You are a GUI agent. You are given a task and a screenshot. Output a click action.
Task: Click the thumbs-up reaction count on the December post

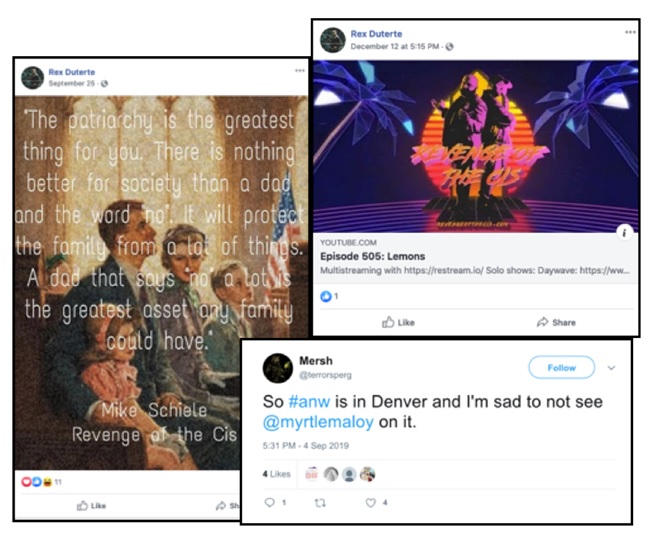[329, 296]
